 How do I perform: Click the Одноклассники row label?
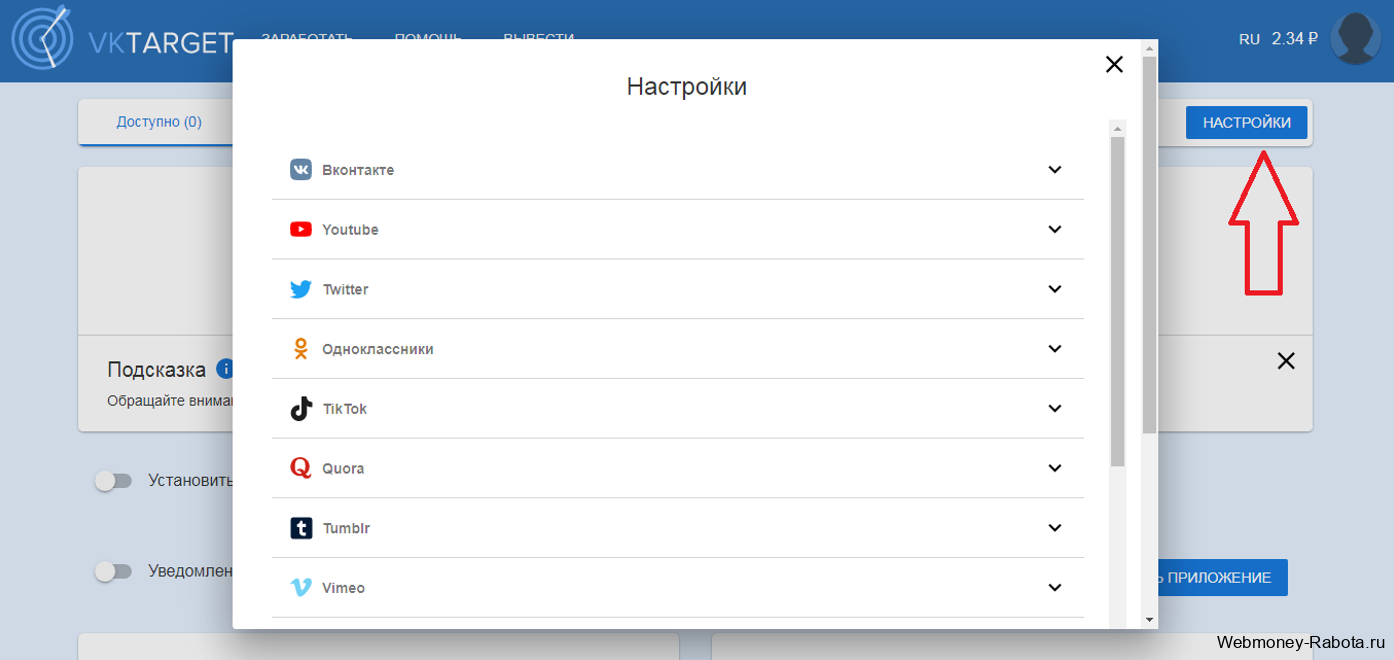point(378,349)
